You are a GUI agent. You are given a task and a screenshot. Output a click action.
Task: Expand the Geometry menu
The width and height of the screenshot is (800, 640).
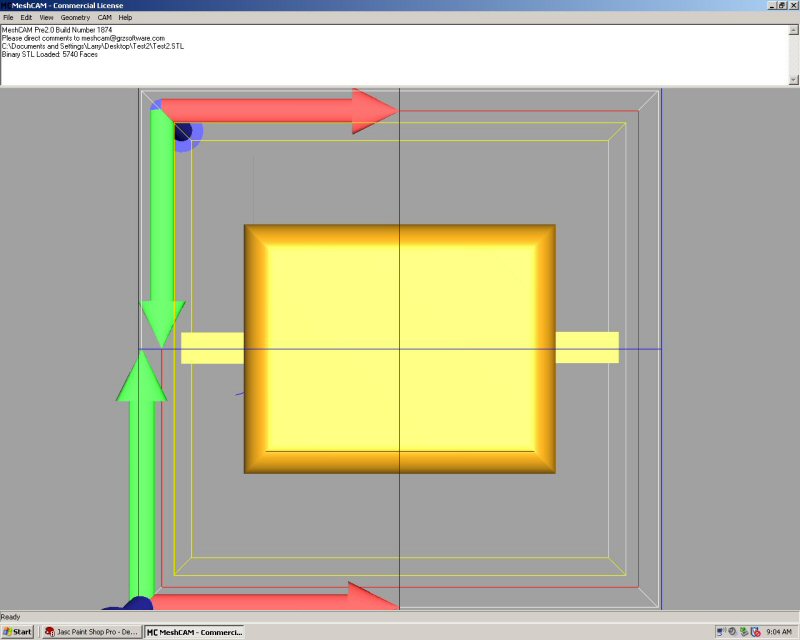pyautogui.click(x=75, y=18)
